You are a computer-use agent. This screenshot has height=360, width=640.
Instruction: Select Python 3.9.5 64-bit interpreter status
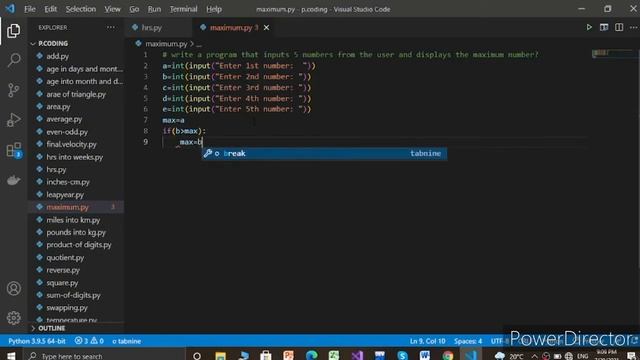click(x=37, y=341)
